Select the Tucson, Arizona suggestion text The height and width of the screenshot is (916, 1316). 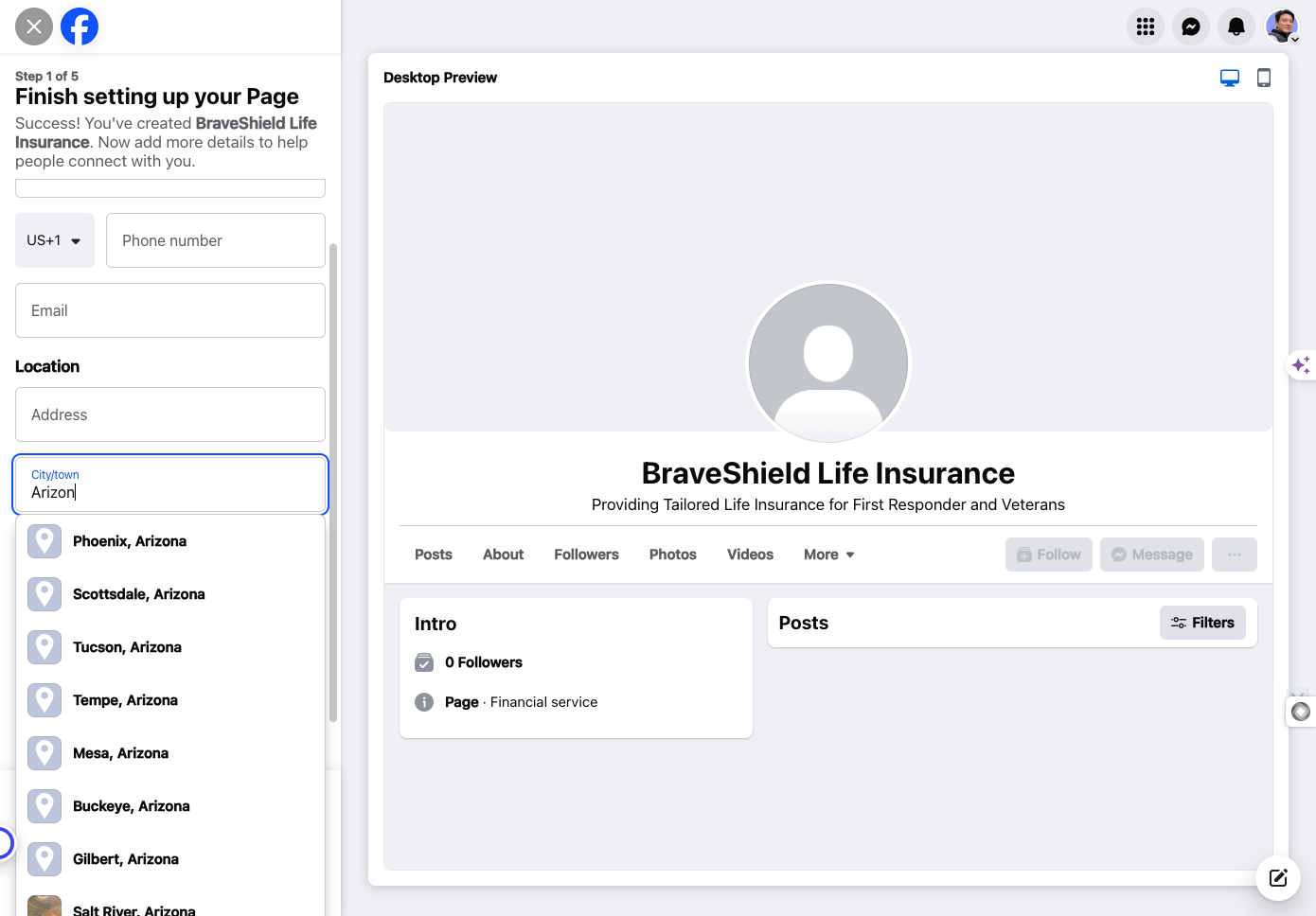click(x=127, y=647)
